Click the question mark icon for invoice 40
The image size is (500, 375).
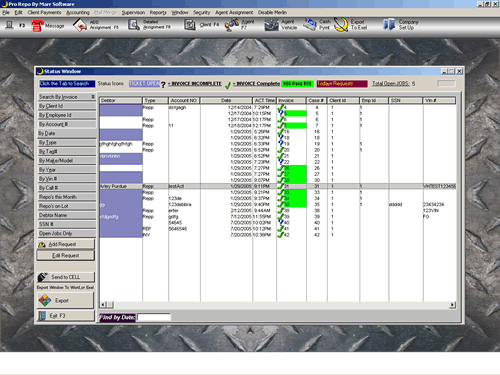(281, 222)
